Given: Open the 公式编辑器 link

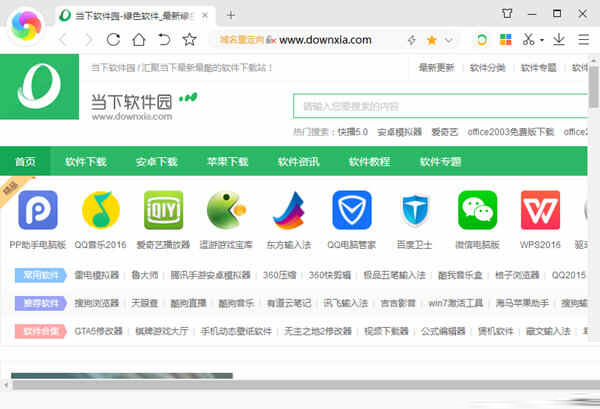Looking at the screenshot, I should click(x=443, y=331).
